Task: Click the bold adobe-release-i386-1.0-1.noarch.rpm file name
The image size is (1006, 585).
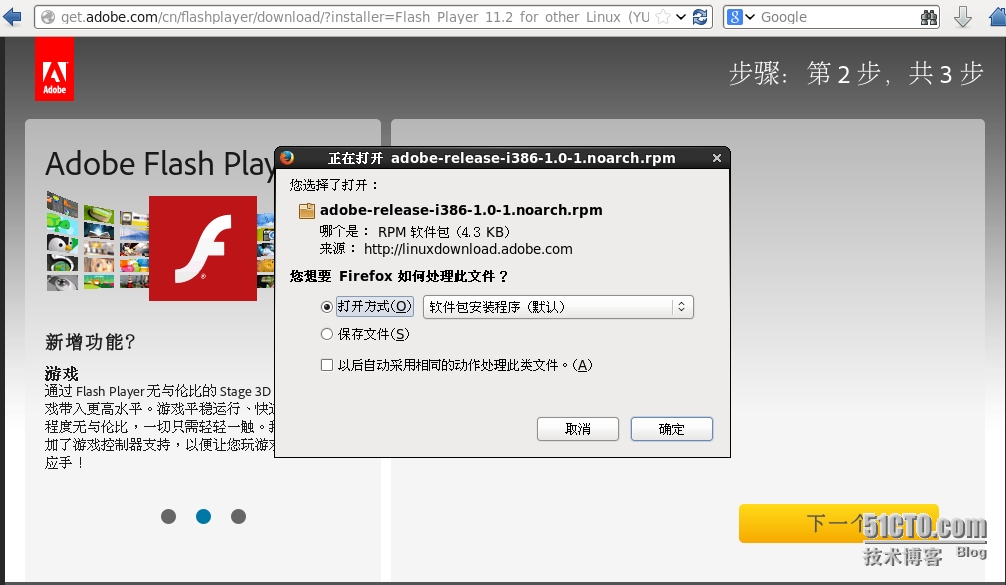Action: (461, 210)
